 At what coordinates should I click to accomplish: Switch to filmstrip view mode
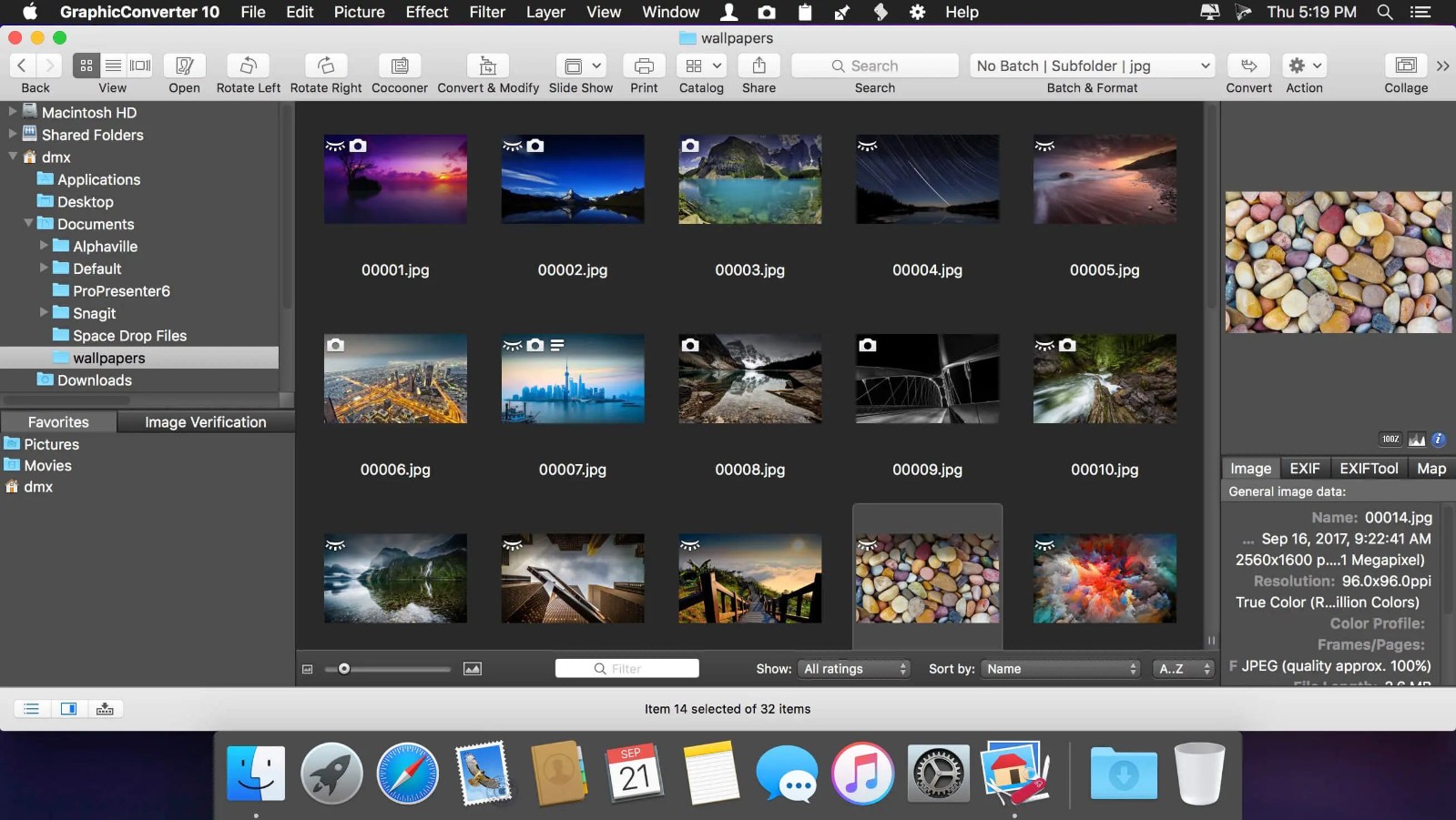(x=140, y=66)
